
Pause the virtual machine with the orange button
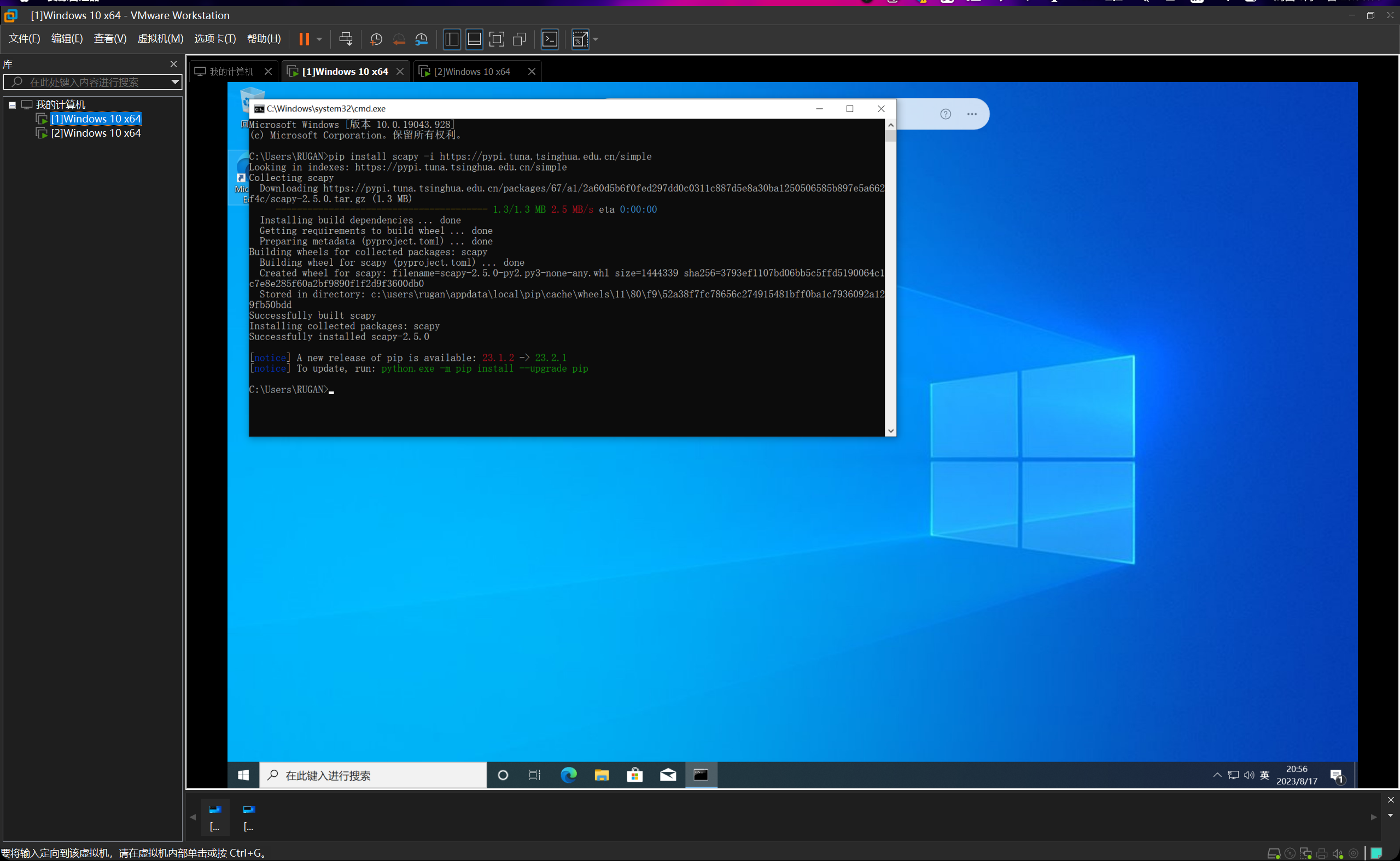click(x=304, y=39)
